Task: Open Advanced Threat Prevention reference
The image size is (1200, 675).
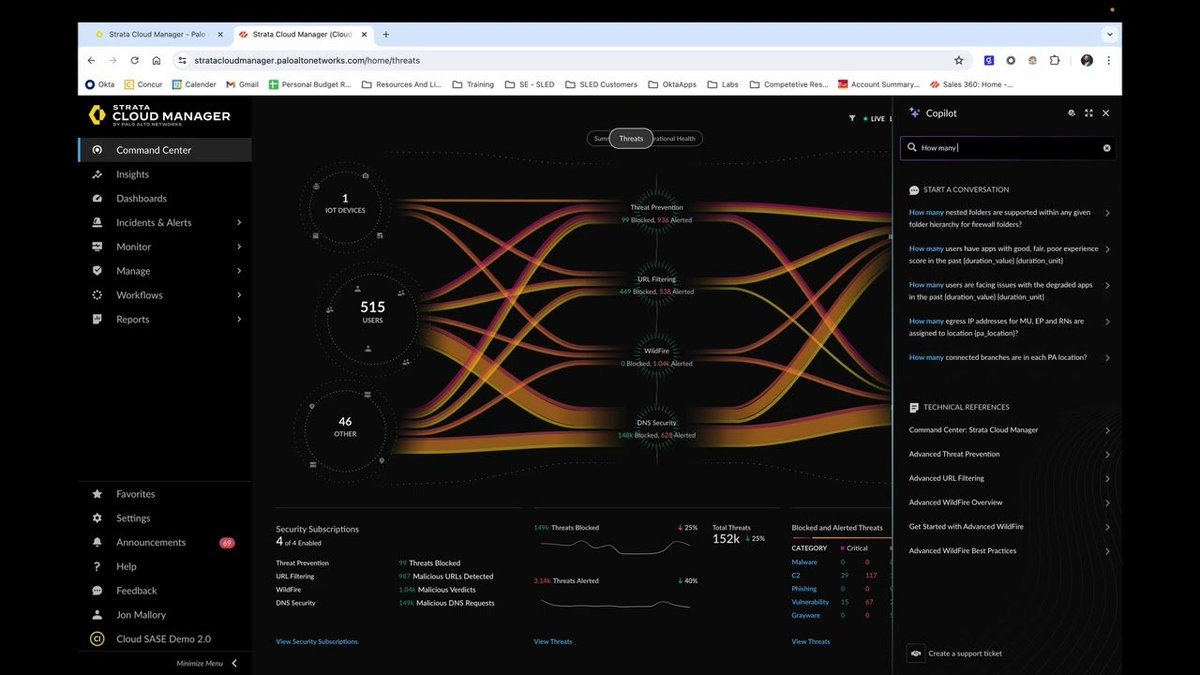Action: [x=1009, y=454]
